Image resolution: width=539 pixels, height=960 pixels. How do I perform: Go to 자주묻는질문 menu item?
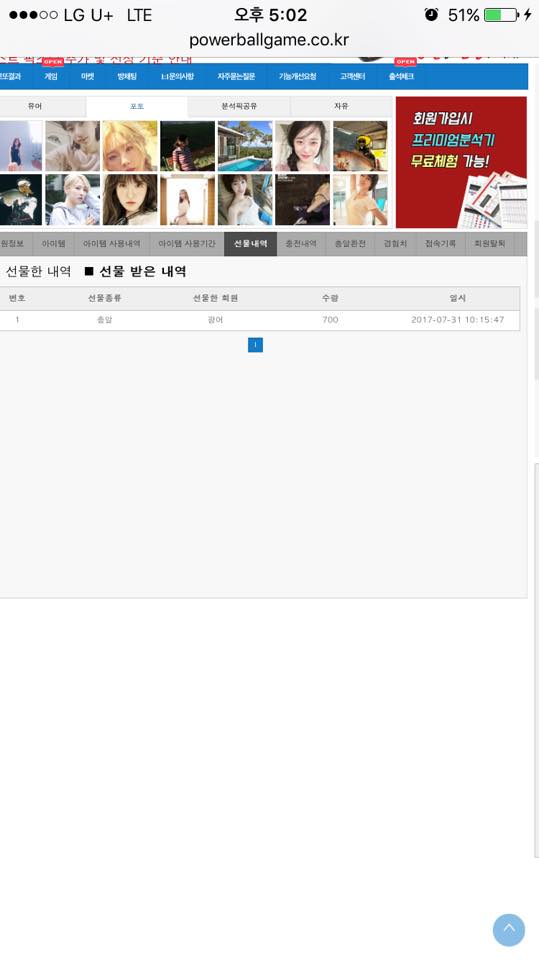coord(236,77)
